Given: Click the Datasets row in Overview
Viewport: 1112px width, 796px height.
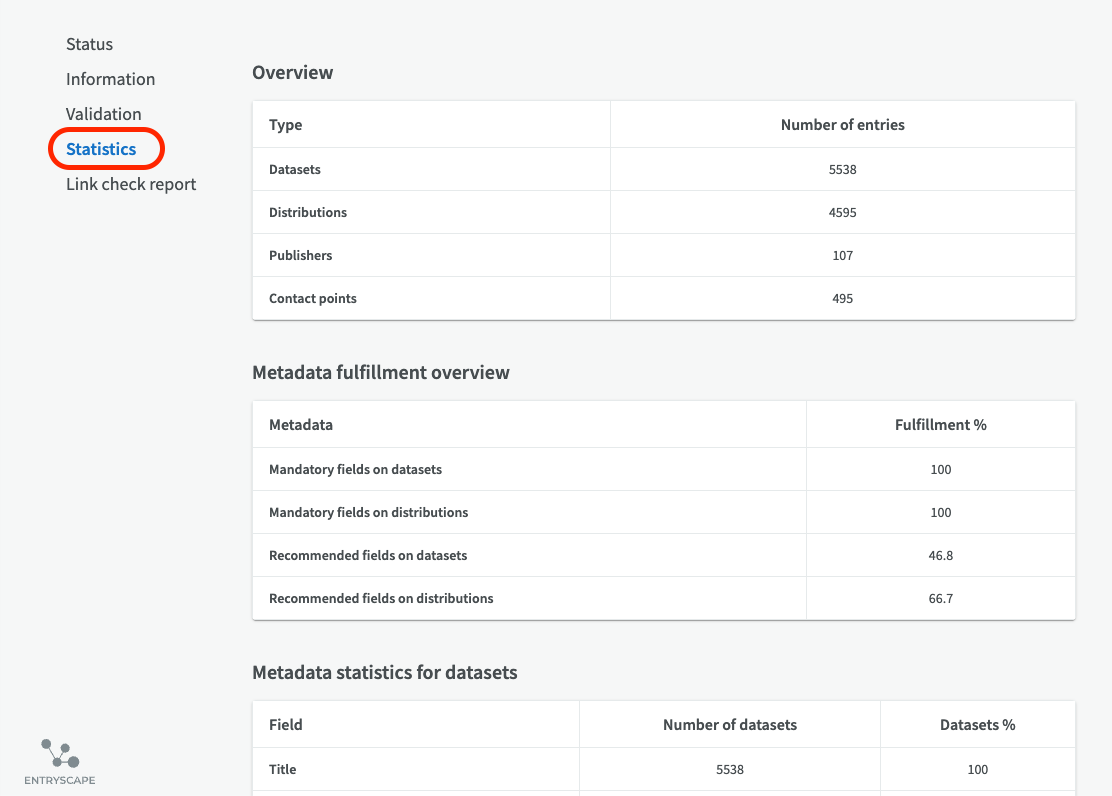Looking at the screenshot, I should click(x=295, y=169).
